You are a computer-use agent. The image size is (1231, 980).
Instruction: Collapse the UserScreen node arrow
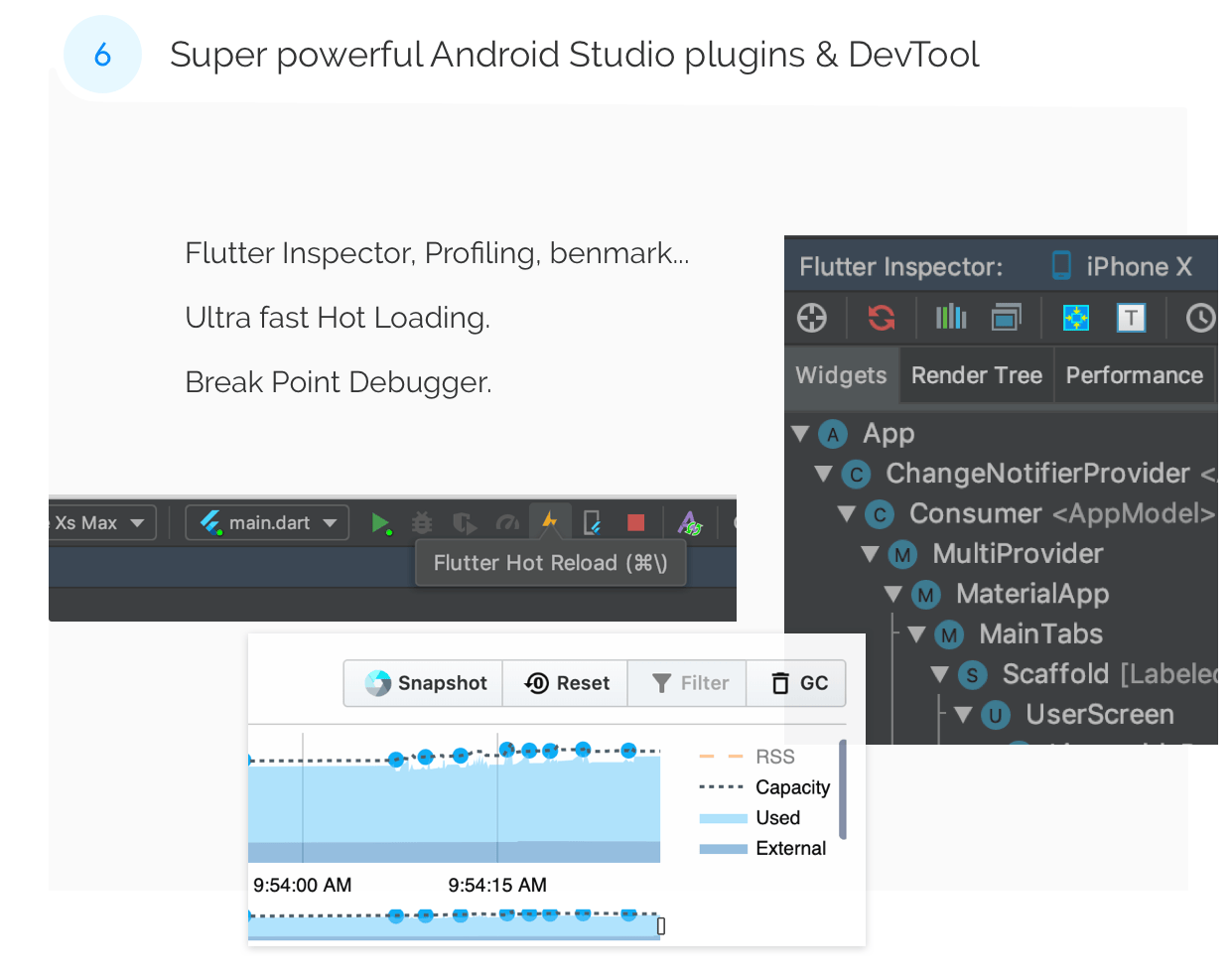tap(963, 714)
